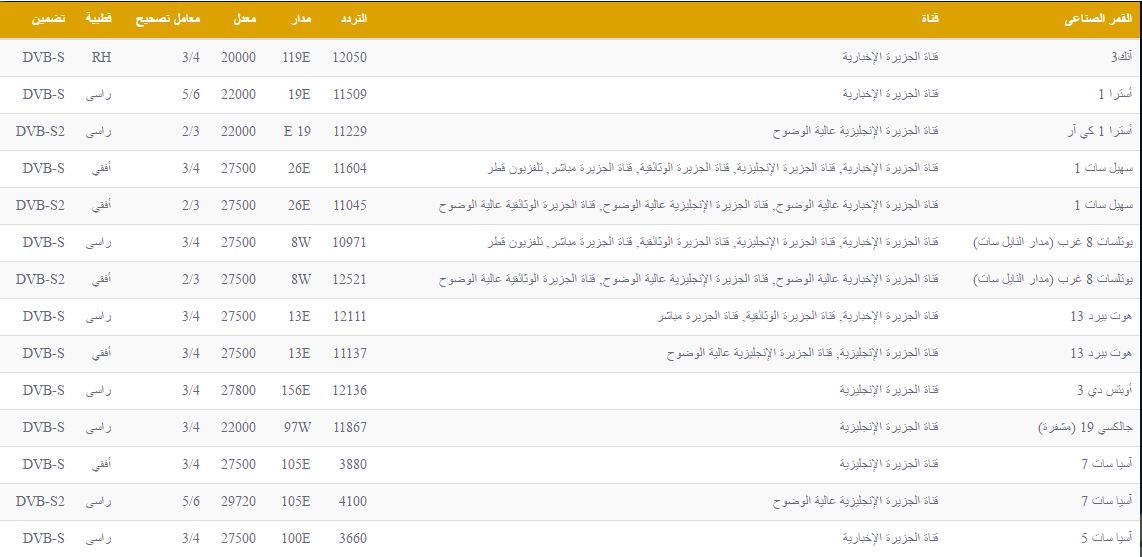
Task: Click symbol rate 29720
Action: (239, 502)
